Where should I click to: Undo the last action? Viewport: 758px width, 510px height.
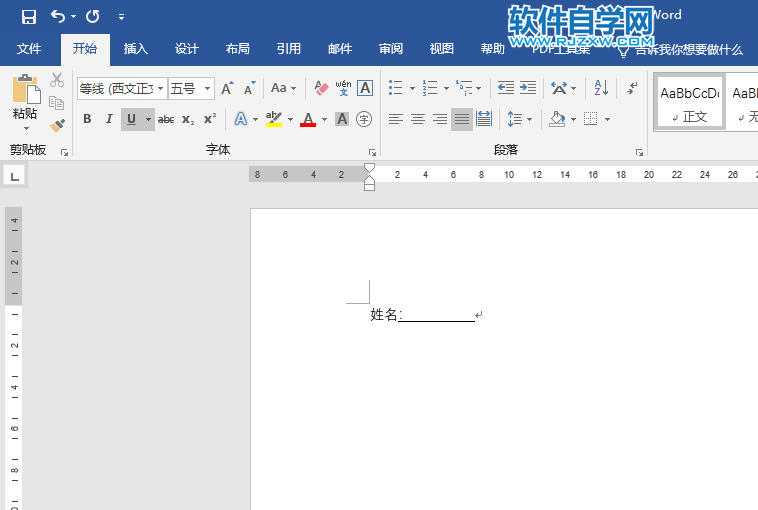[x=58, y=17]
